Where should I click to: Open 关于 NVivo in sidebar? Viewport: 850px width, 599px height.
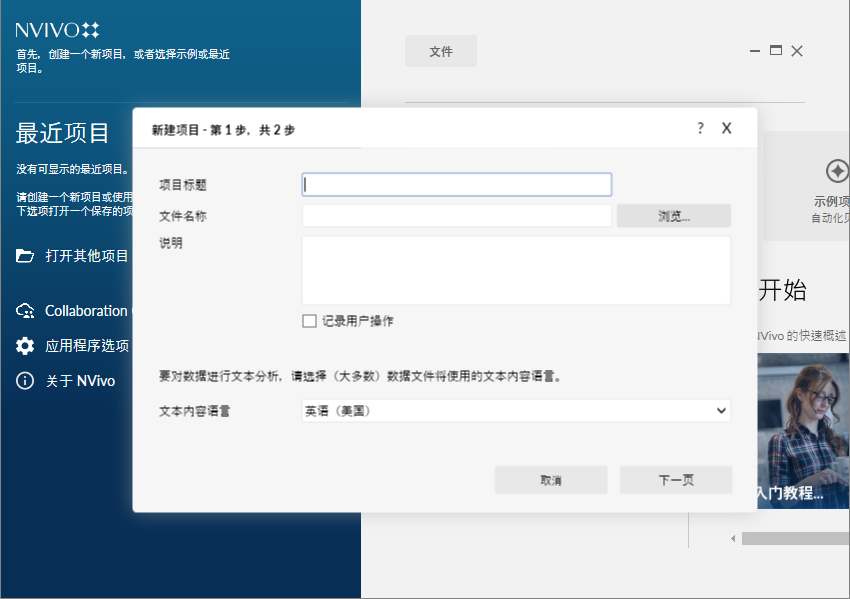point(80,381)
